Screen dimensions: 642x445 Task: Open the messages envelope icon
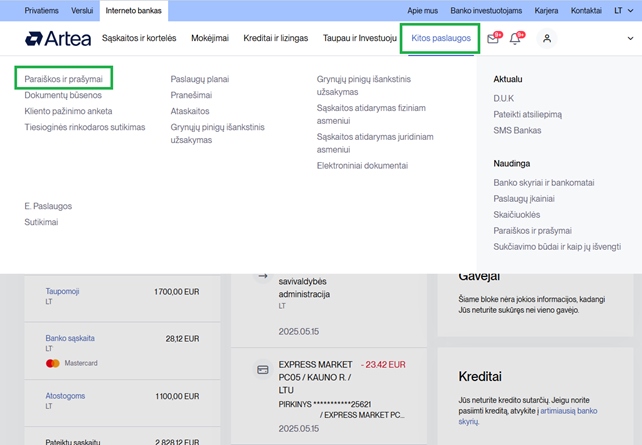(493, 38)
